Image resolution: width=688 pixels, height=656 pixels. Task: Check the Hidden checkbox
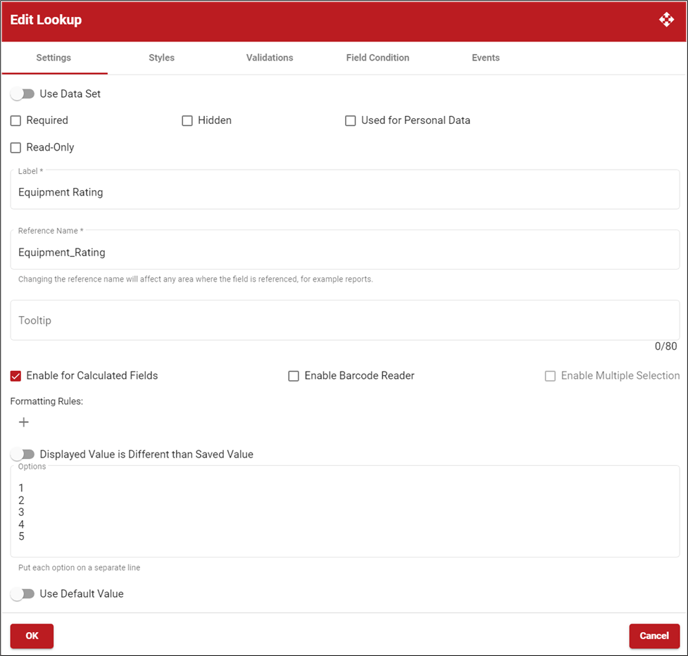tap(187, 121)
